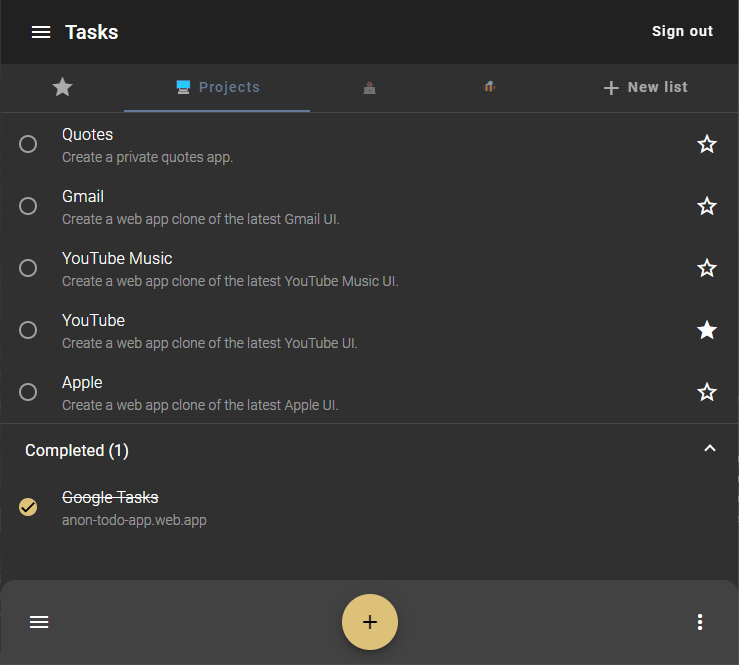Image resolution: width=739 pixels, height=665 pixels.
Task: Click the plus icon beside New list
Action: [611, 88]
